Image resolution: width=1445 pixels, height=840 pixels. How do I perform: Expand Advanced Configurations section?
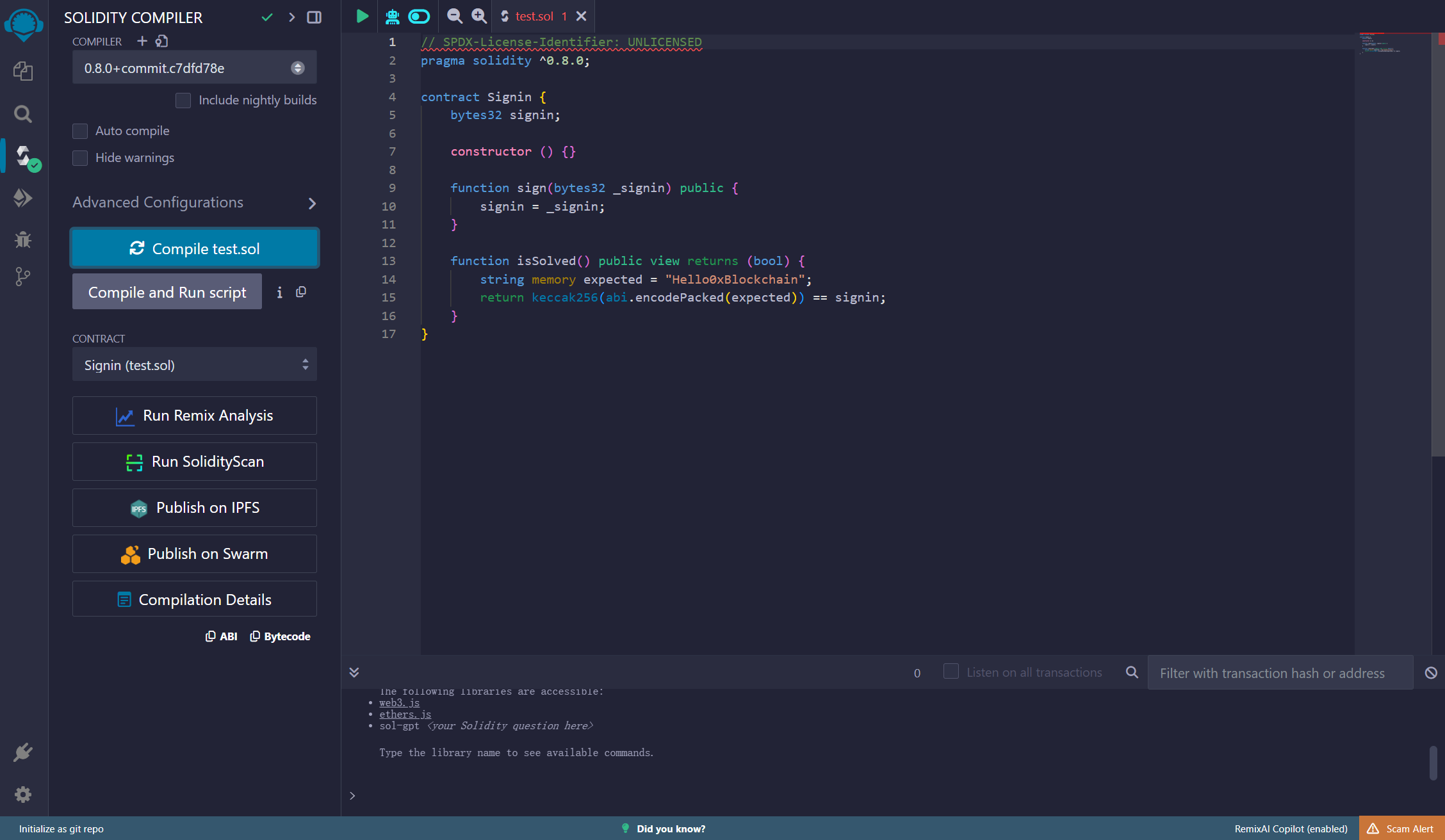(x=195, y=203)
